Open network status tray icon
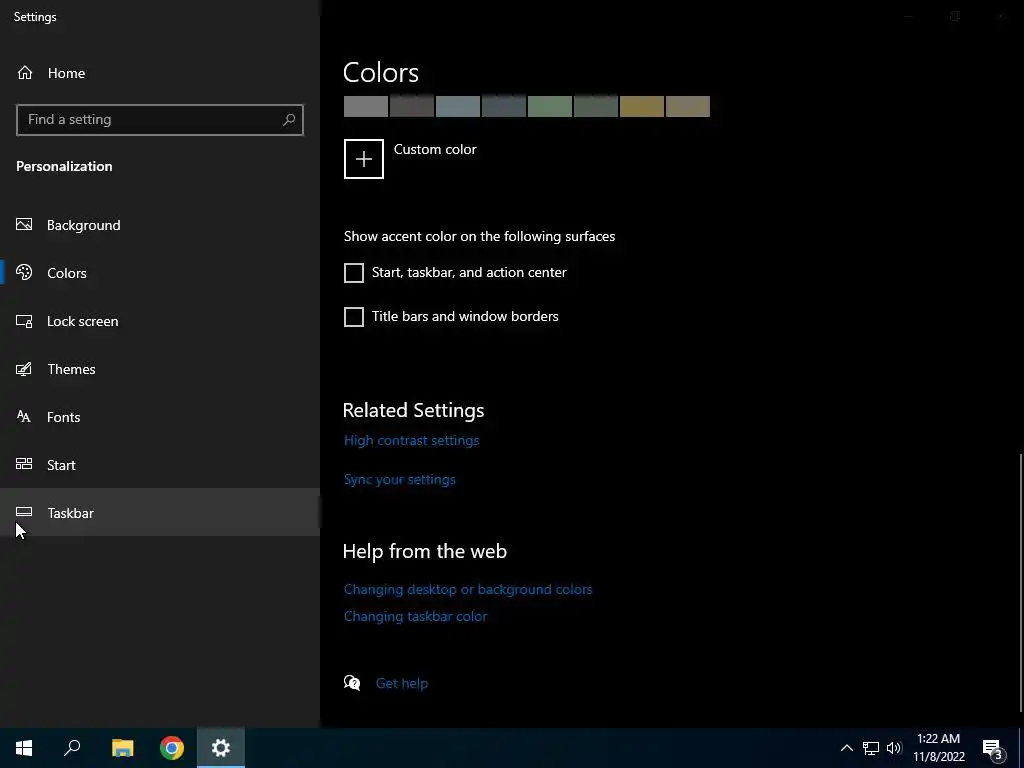Viewport: 1024px width, 768px height. (x=871, y=748)
